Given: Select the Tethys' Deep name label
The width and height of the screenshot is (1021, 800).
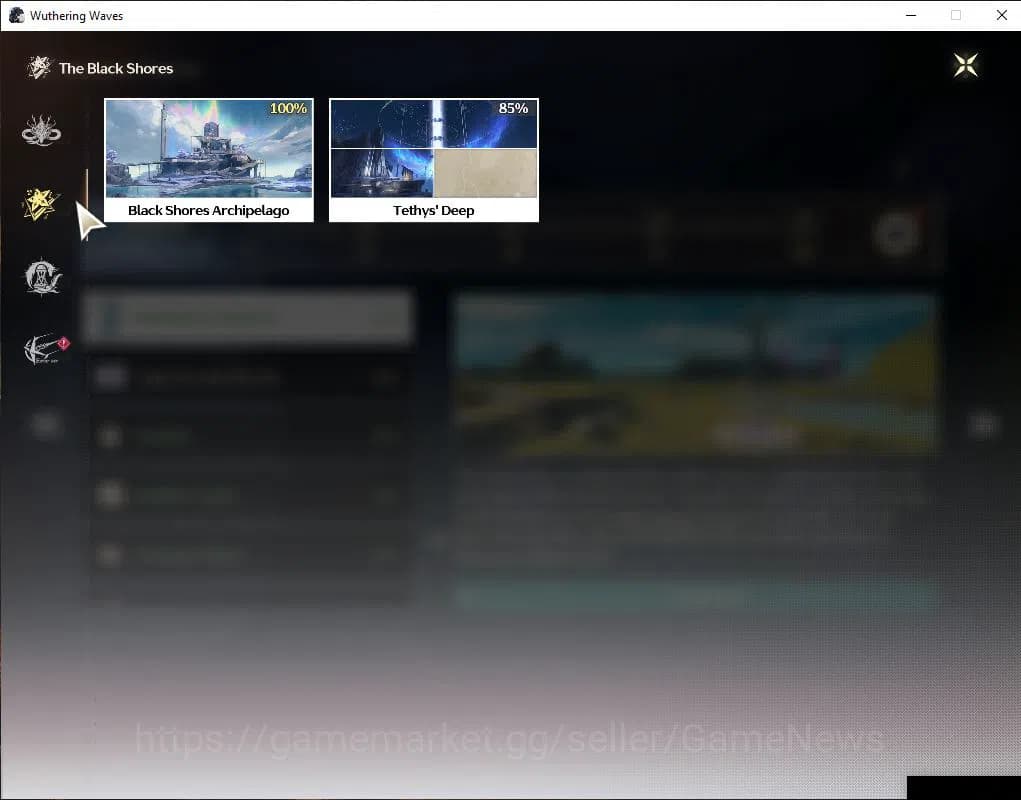Looking at the screenshot, I should tap(433, 211).
